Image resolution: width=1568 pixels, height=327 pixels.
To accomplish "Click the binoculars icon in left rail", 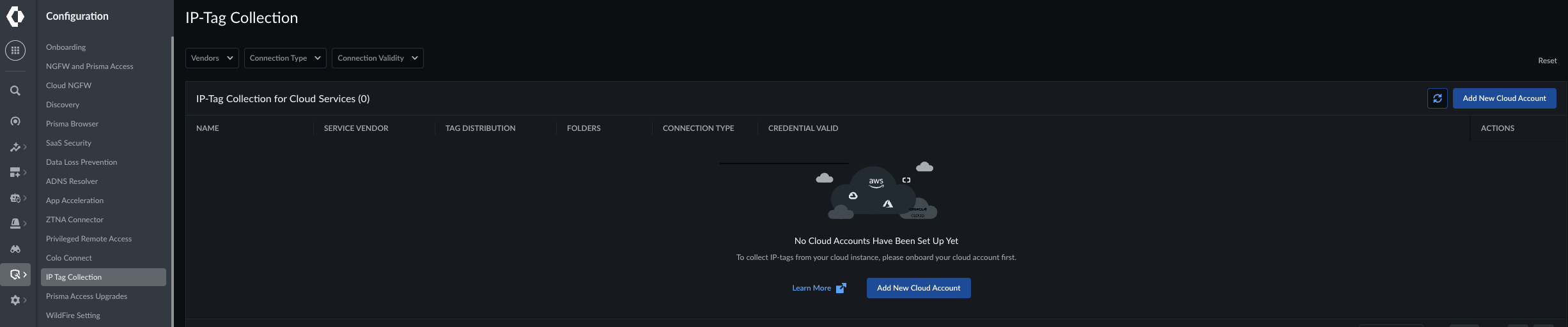I will (15, 249).
